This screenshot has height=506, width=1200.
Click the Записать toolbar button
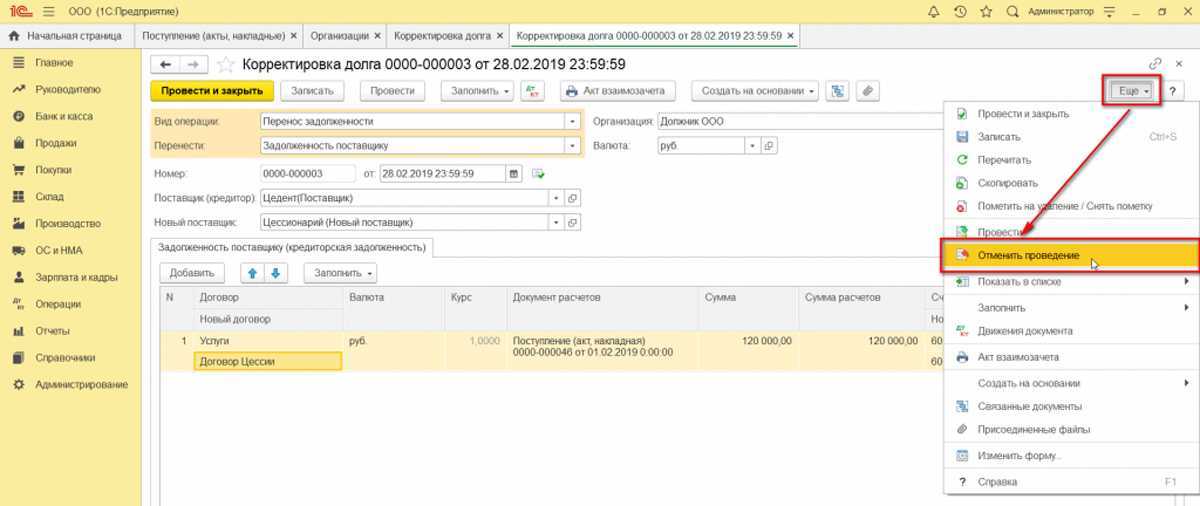[x=312, y=90]
